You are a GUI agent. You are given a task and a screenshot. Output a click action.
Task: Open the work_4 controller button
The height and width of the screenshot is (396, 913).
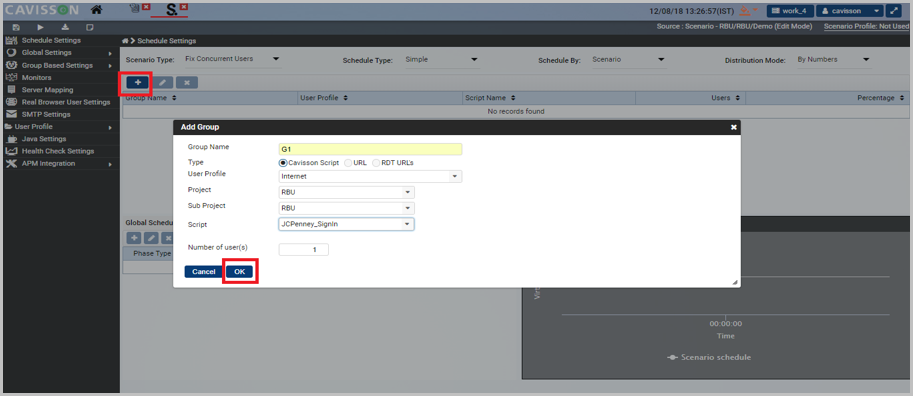pos(790,10)
